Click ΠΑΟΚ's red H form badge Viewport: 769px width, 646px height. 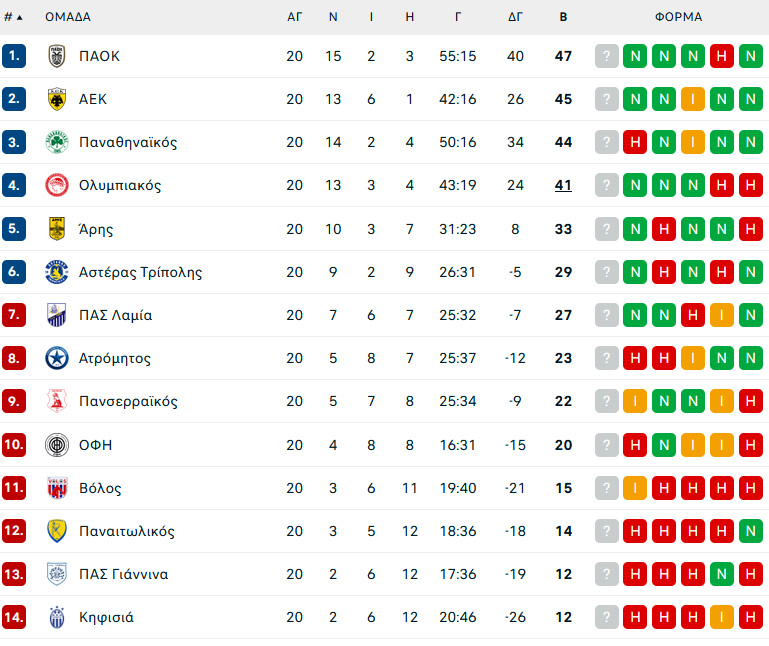click(x=721, y=56)
